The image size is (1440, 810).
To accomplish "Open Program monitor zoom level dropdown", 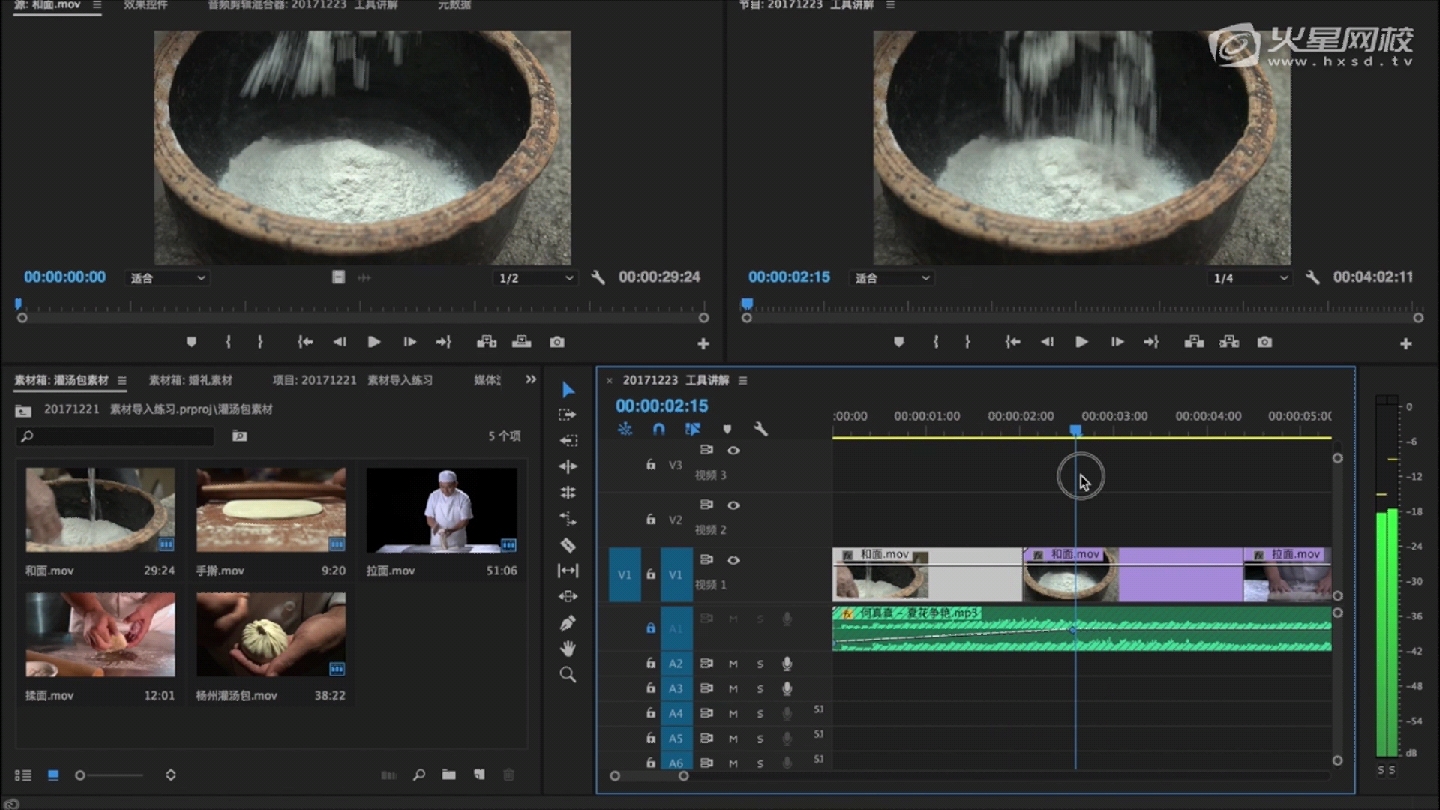I will pos(891,278).
